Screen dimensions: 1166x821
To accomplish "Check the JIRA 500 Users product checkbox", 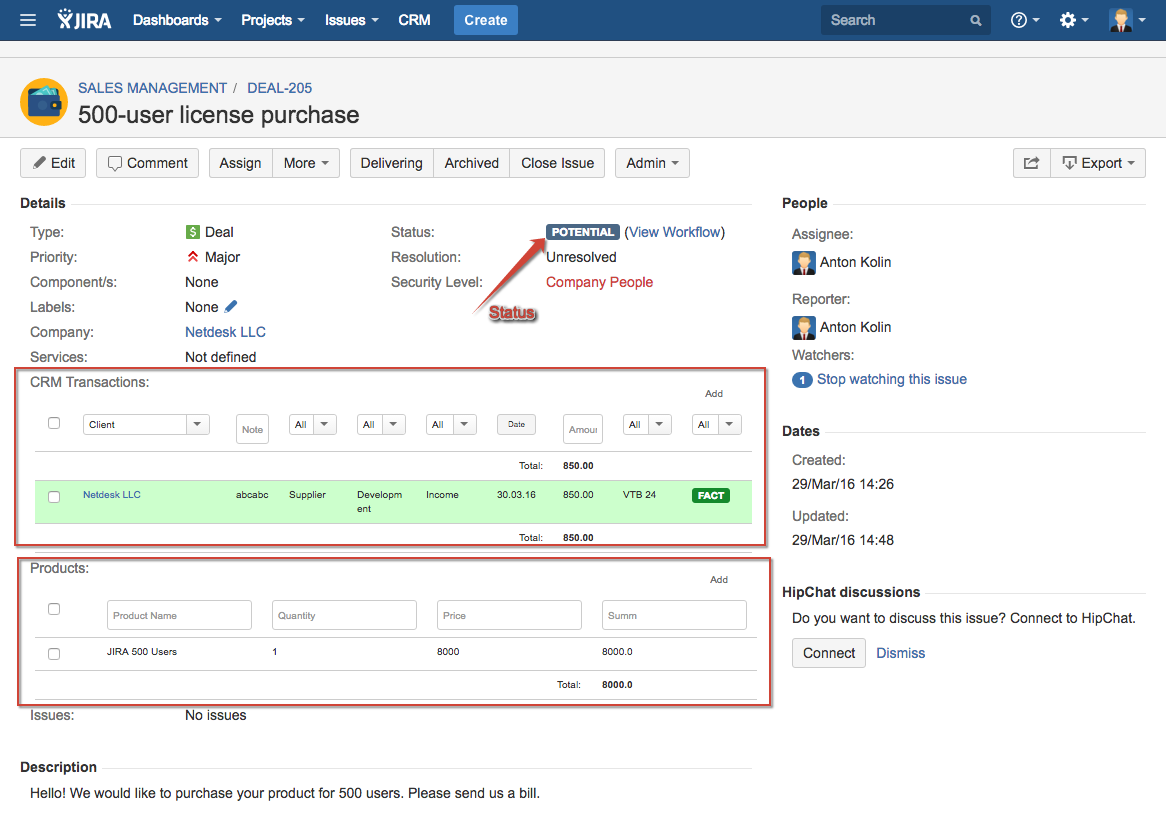I will tap(54, 653).
